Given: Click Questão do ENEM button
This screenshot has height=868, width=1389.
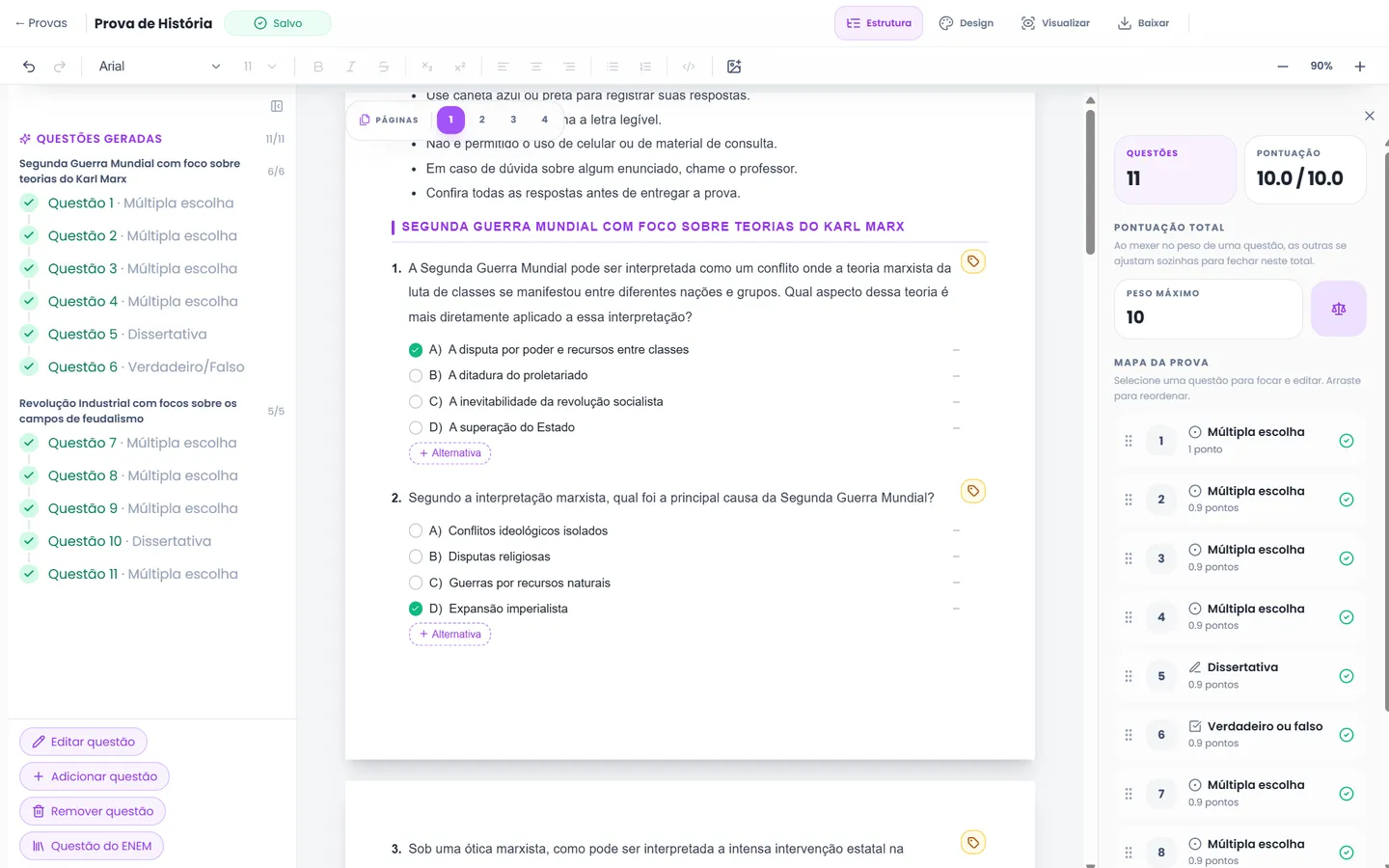Looking at the screenshot, I should (x=92, y=846).
